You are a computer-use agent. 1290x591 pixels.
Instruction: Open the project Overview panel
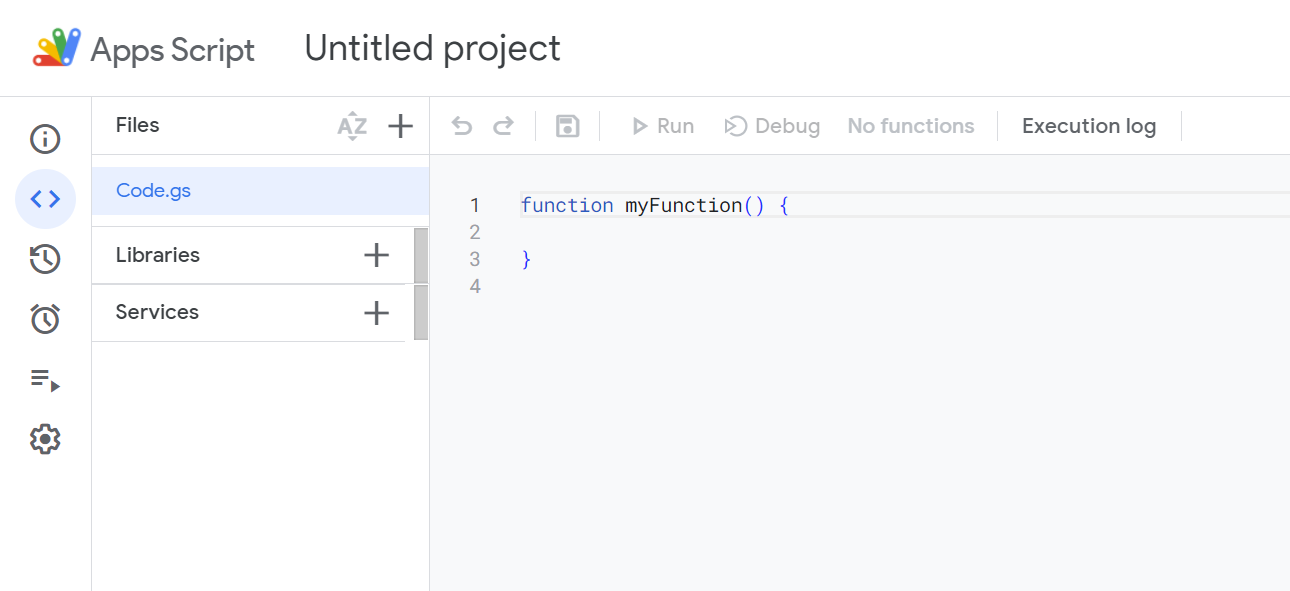click(45, 139)
